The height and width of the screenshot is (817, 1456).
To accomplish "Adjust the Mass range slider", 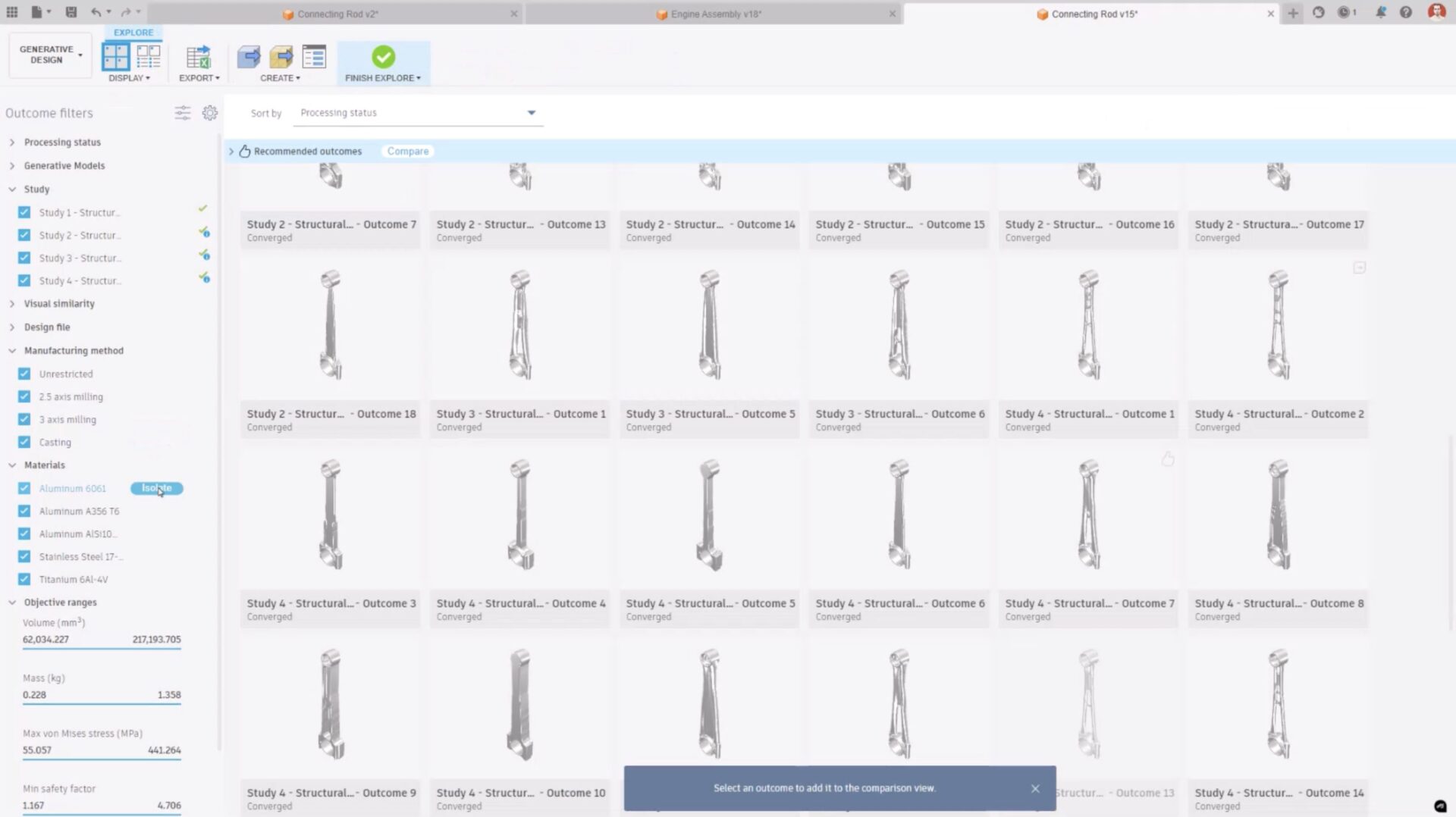I will (x=102, y=703).
